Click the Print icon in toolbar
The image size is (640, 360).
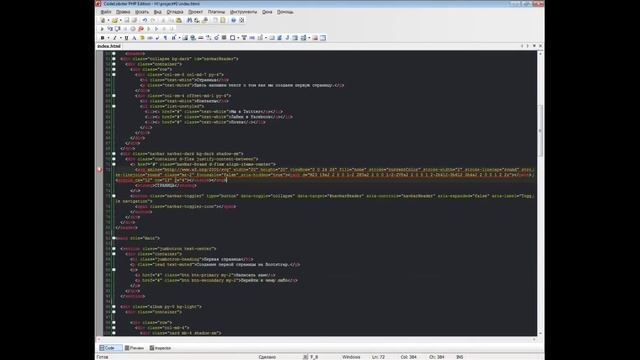[x=205, y=20]
